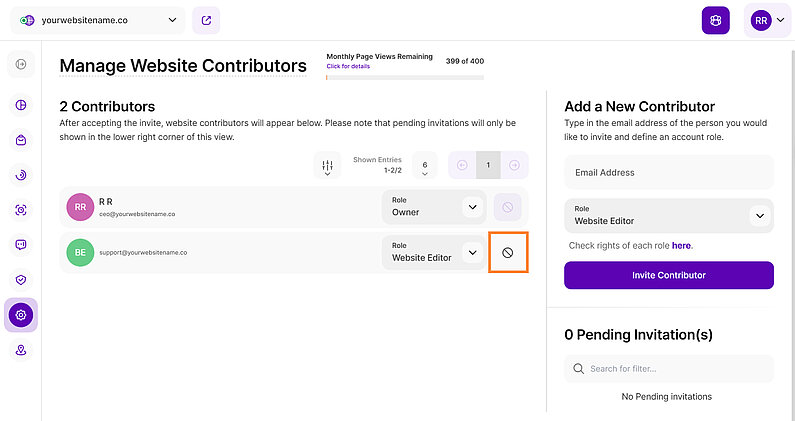Screen dimensions: 795x421
Task: Click the location pin icon in sidebar
Action: (20, 350)
